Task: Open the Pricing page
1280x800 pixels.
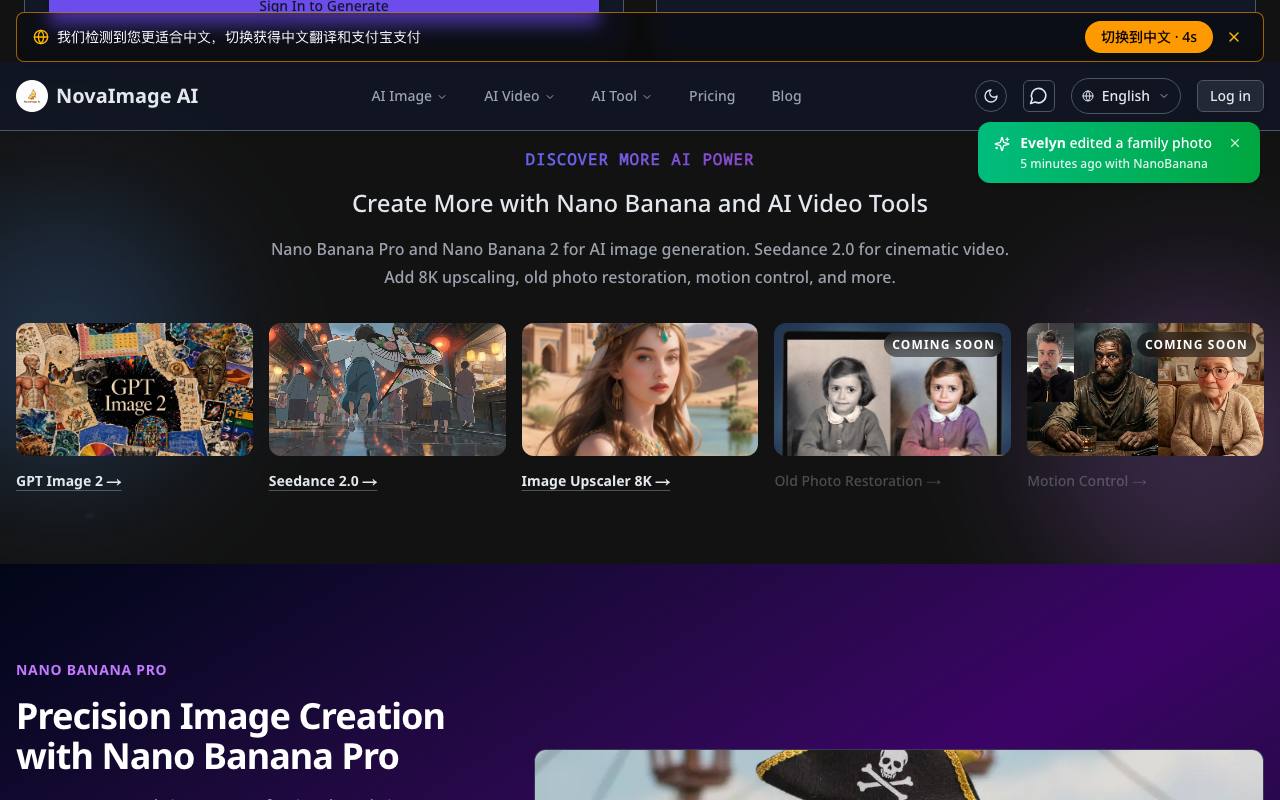Action: pyautogui.click(x=712, y=96)
